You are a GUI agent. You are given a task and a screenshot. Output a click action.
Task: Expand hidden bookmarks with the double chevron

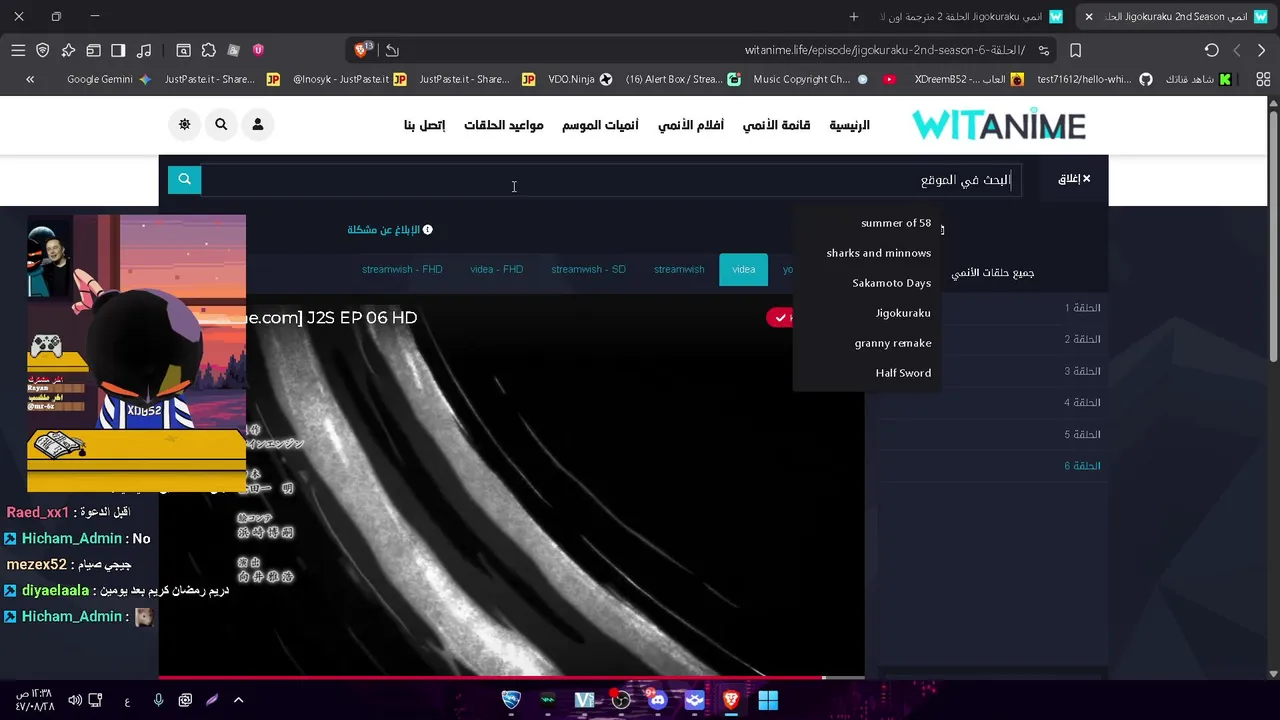coord(30,79)
